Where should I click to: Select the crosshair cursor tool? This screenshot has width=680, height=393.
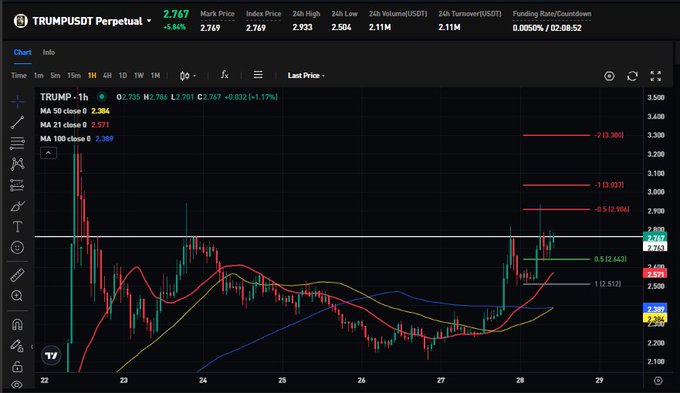(x=17, y=102)
